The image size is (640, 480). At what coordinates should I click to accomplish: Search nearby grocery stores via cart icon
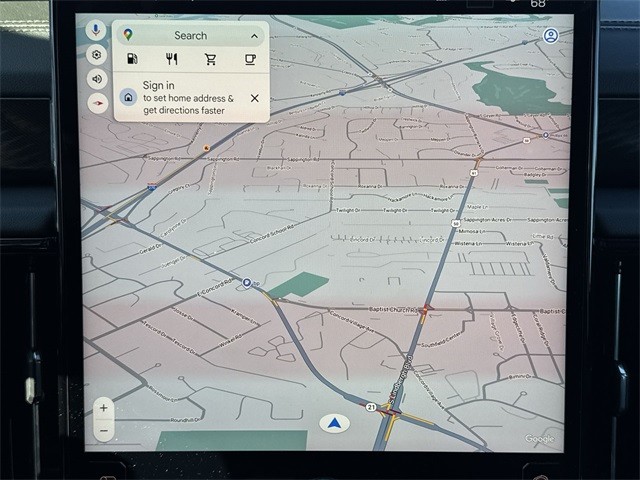(x=210, y=60)
